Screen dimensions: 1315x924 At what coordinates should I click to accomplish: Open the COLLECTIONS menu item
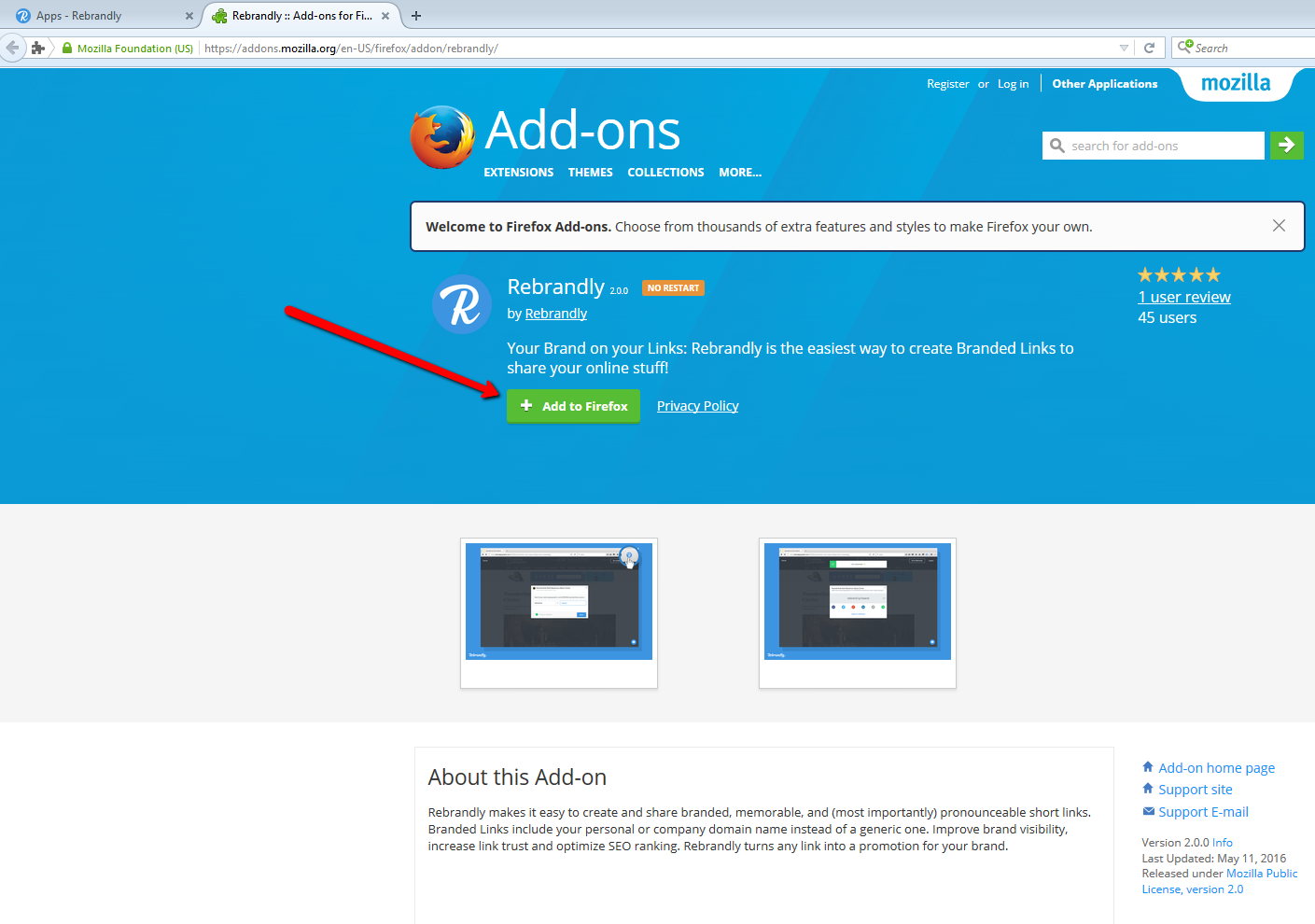[665, 173]
